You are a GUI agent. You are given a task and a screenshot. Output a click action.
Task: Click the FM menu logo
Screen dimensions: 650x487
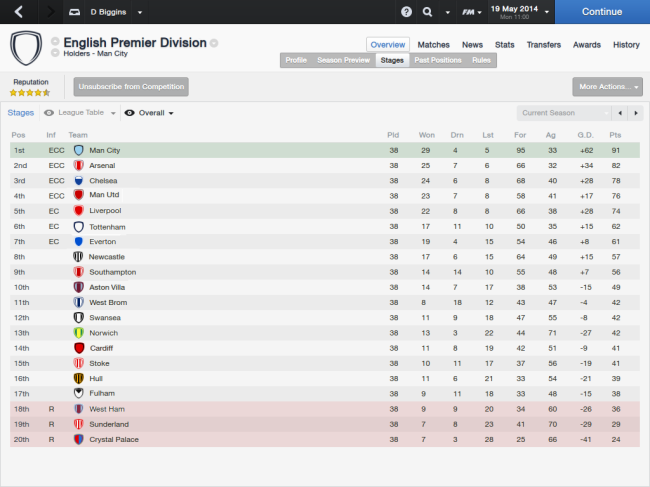(x=468, y=12)
